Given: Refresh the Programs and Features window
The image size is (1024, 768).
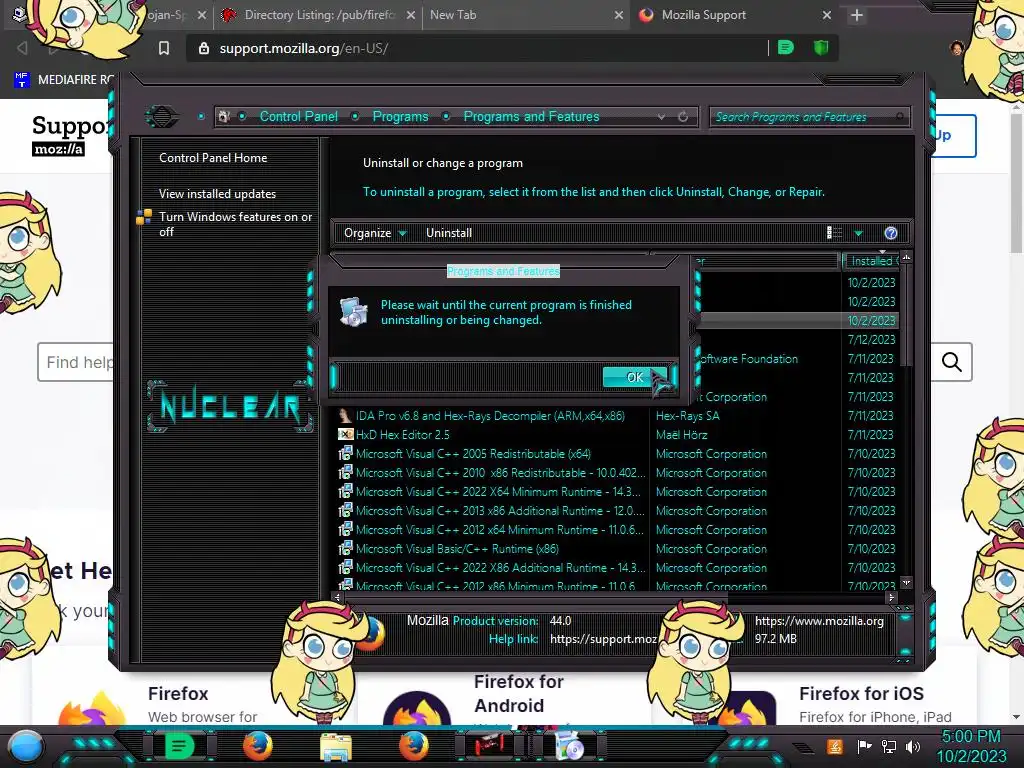Looking at the screenshot, I should click(683, 117).
